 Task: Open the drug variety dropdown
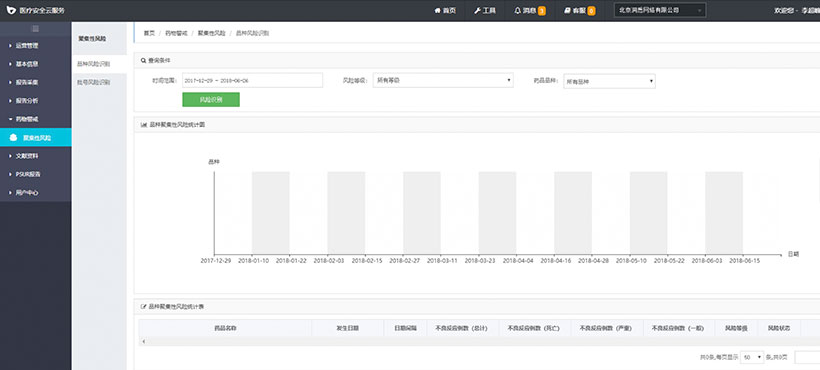point(609,81)
